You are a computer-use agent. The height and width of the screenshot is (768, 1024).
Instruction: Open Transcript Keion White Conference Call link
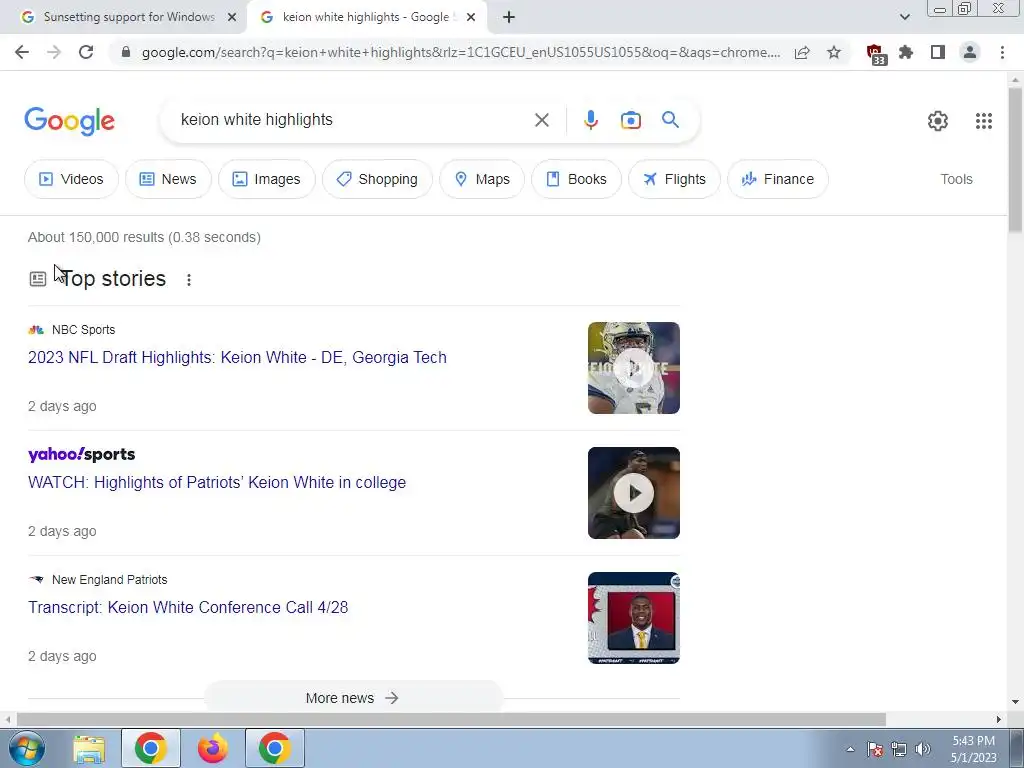pyautogui.click(x=188, y=607)
